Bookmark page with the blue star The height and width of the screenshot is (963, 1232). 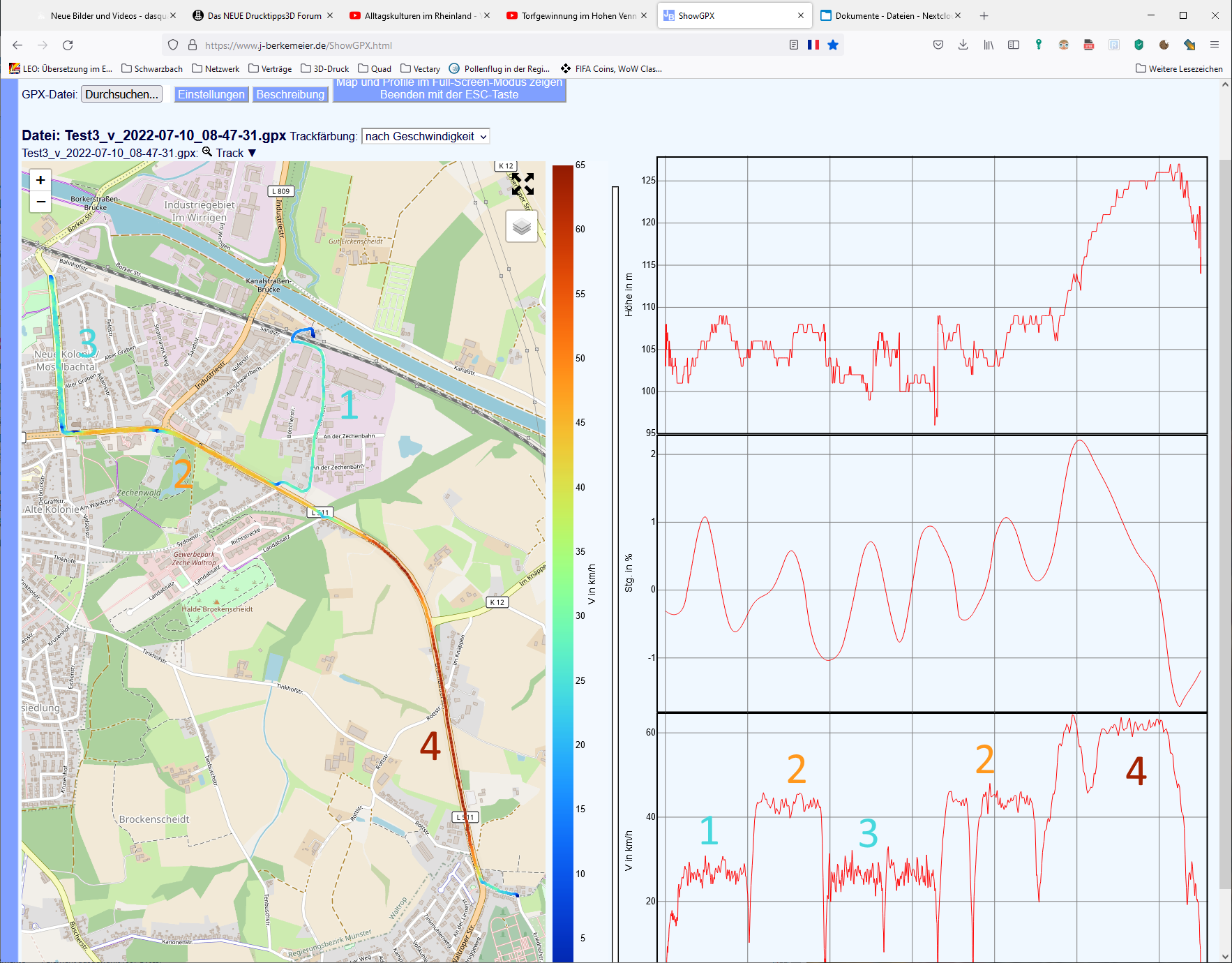tap(833, 45)
